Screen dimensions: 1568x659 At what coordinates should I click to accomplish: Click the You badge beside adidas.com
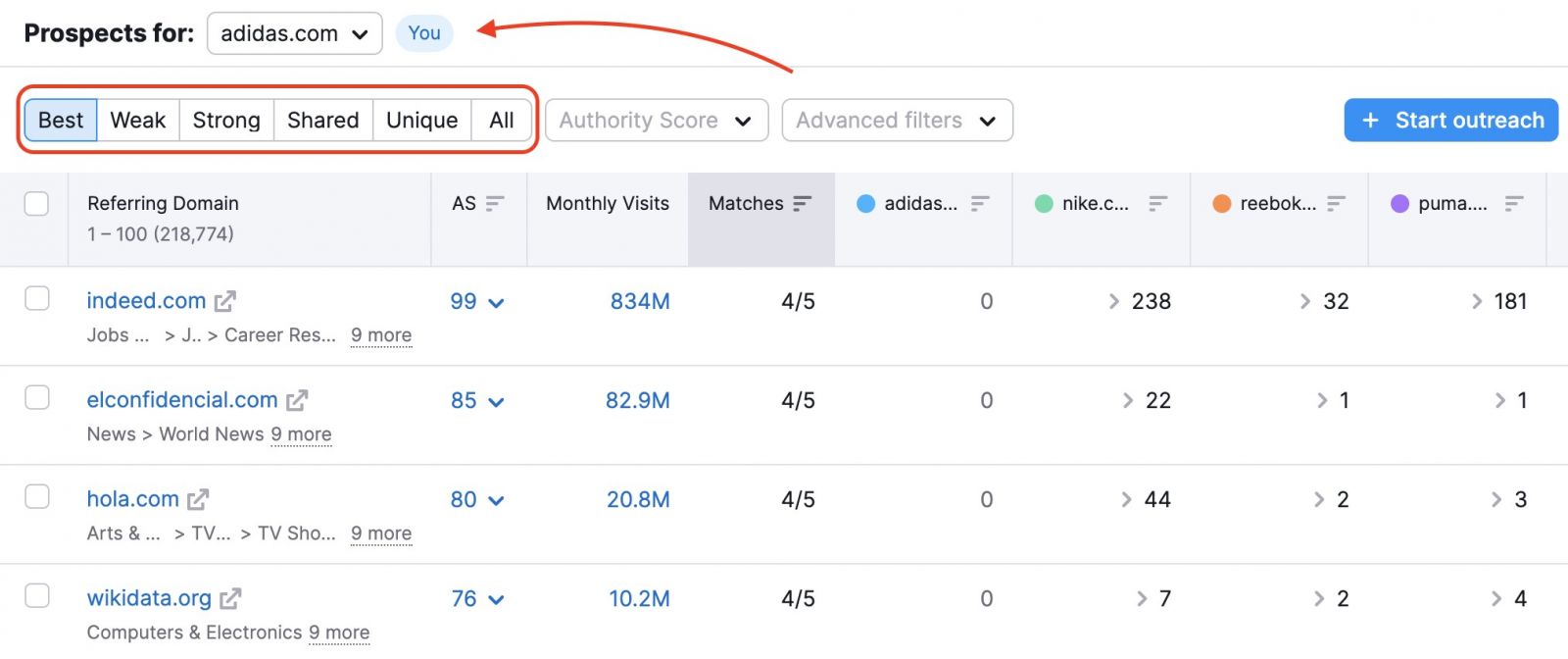click(x=424, y=33)
